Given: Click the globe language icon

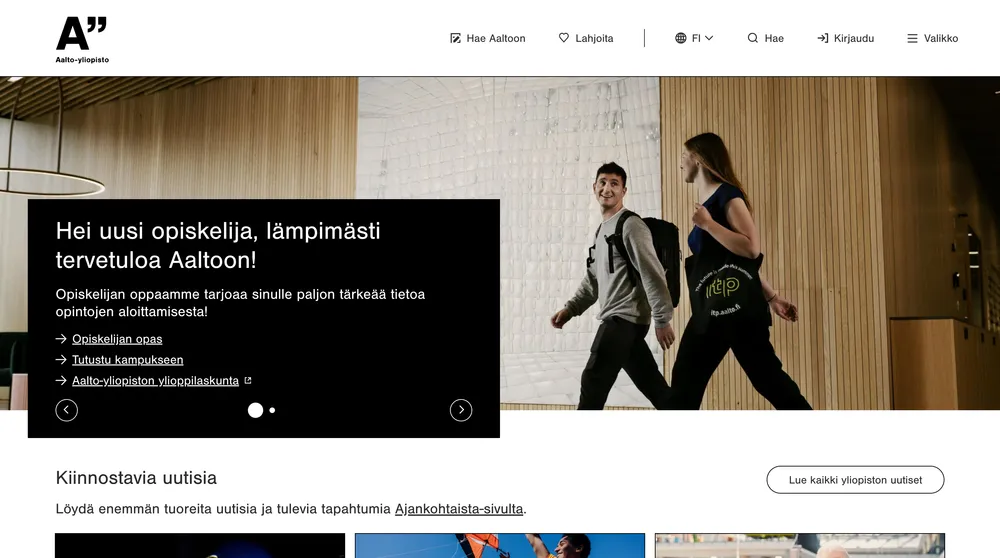Looking at the screenshot, I should (680, 38).
